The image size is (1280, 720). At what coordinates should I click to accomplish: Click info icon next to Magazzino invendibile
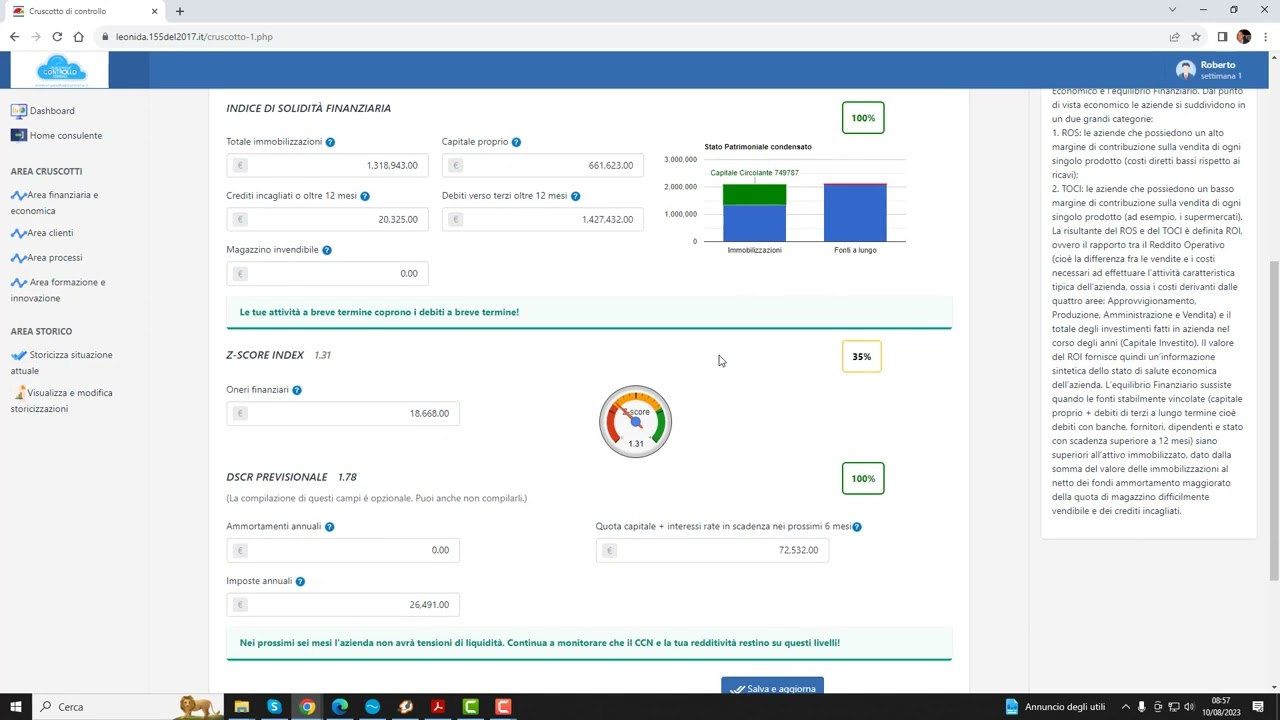[327, 250]
